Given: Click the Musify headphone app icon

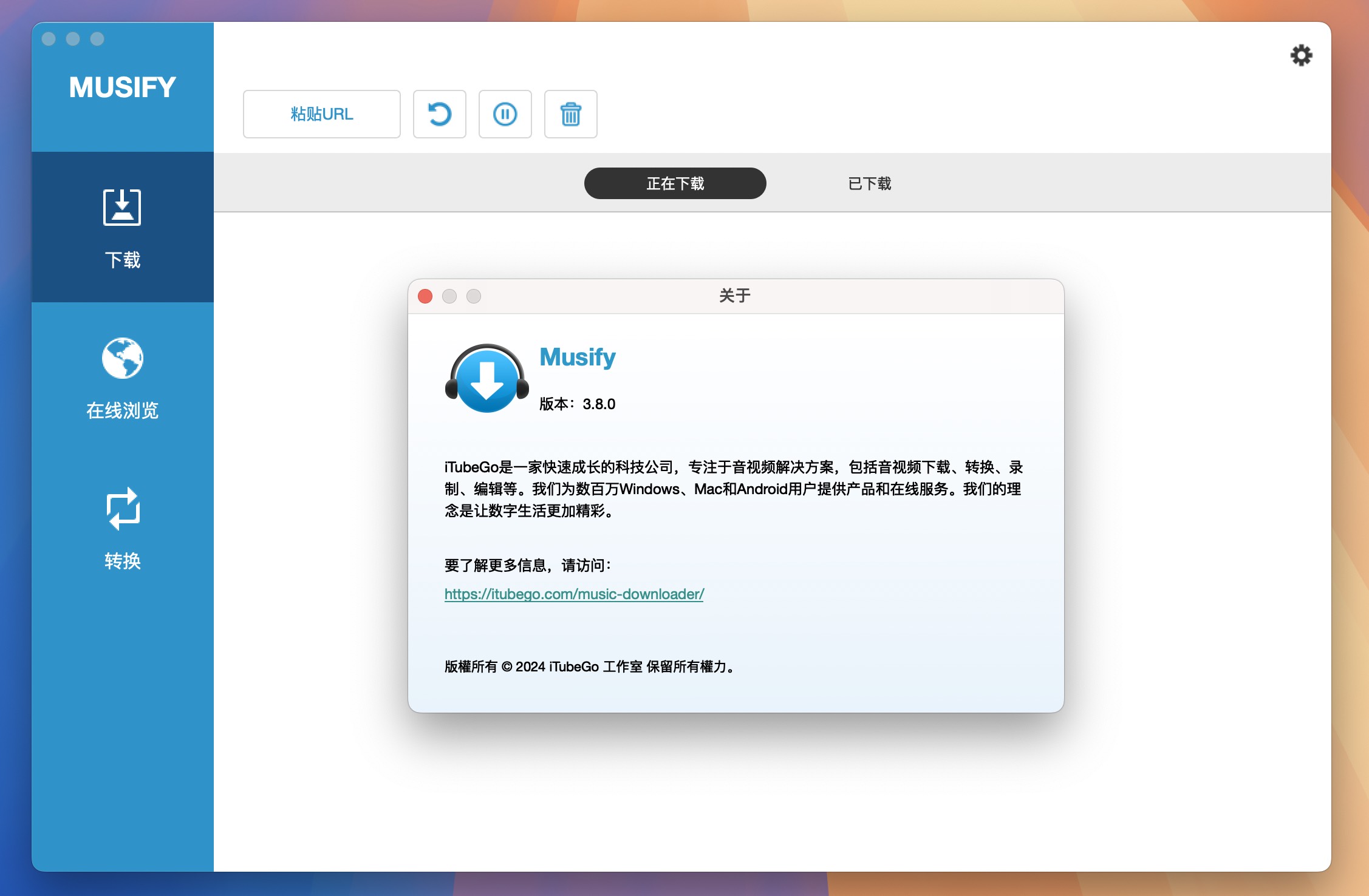Looking at the screenshot, I should (x=486, y=378).
